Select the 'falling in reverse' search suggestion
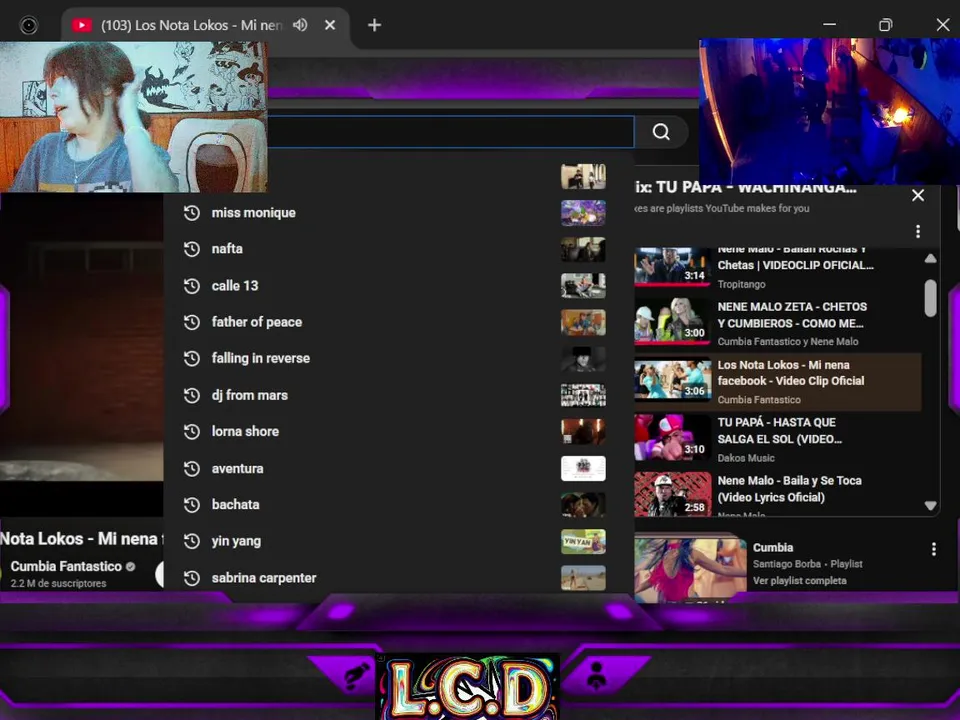Image resolution: width=960 pixels, height=720 pixels. click(x=398, y=358)
